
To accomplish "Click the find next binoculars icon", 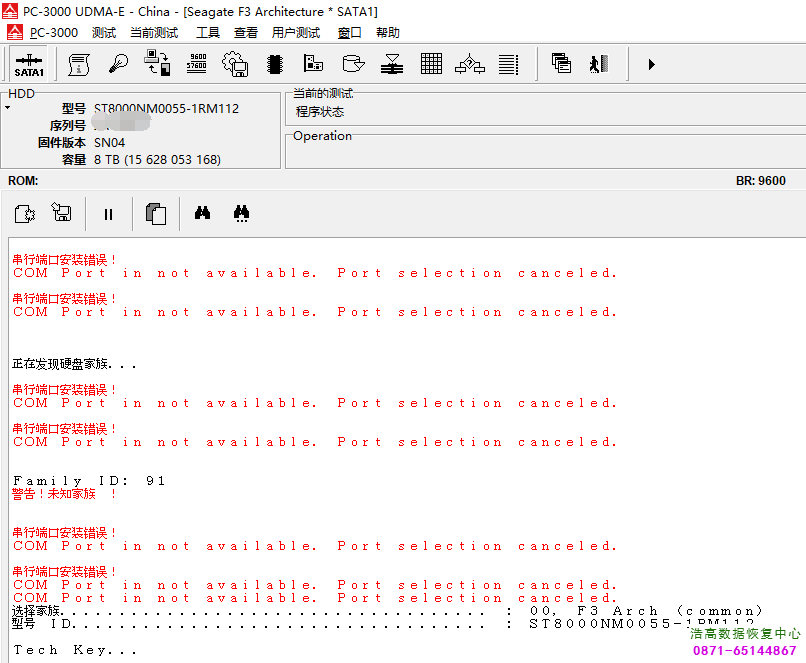I will [x=241, y=214].
